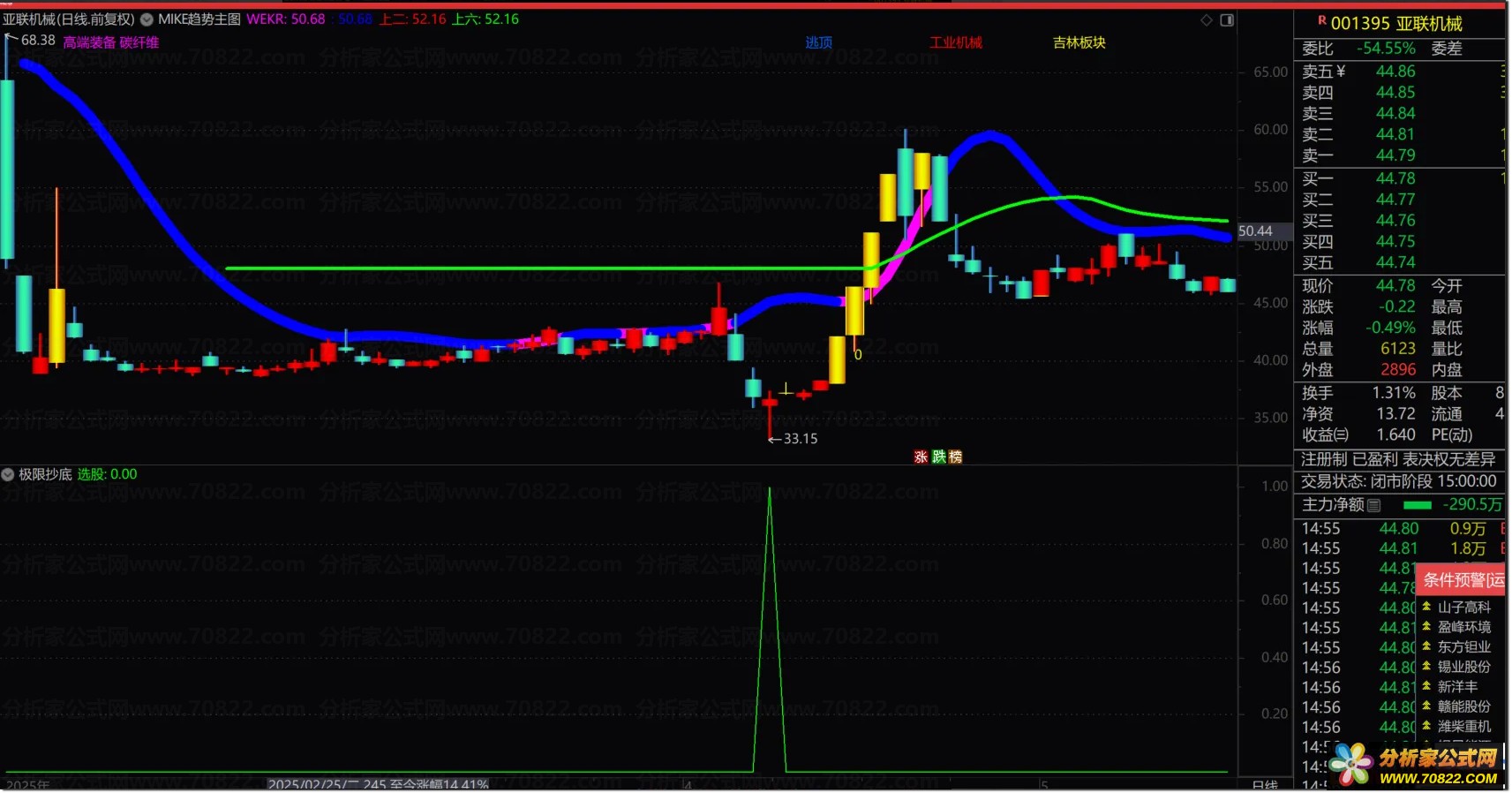Click the red R margin-trading mark

[1322, 20]
